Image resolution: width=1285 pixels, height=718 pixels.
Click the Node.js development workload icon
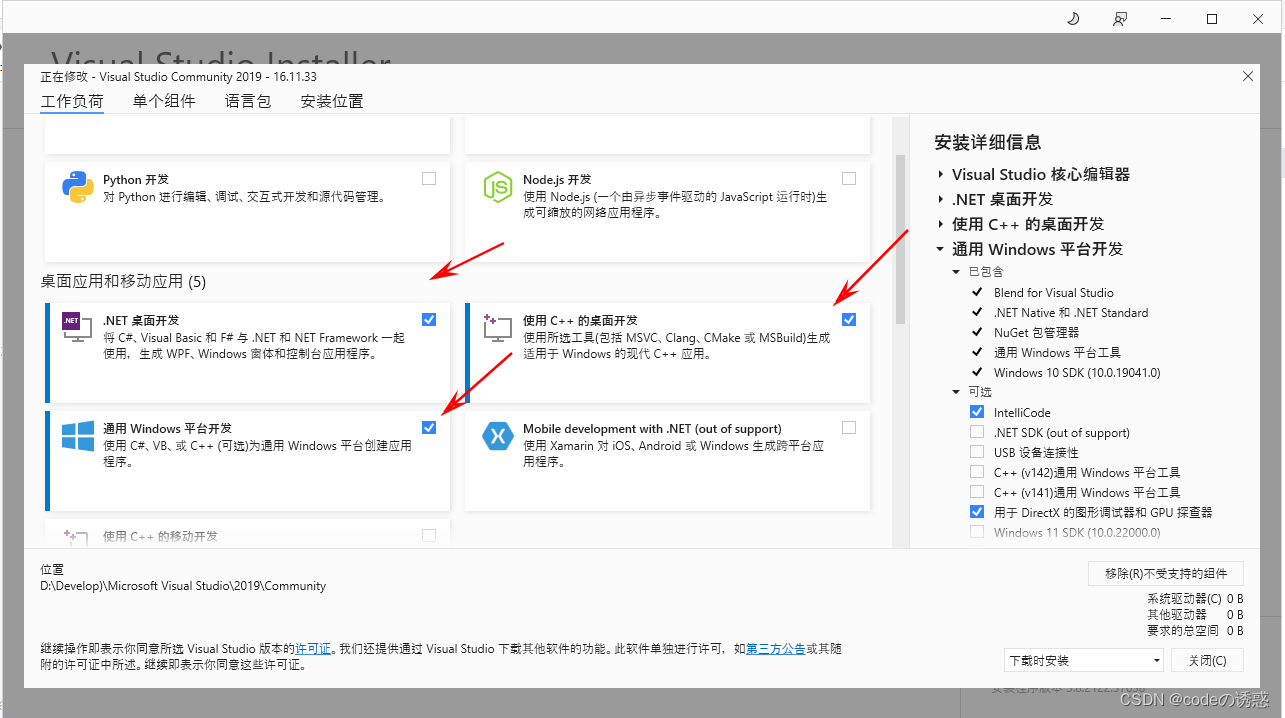(x=498, y=187)
